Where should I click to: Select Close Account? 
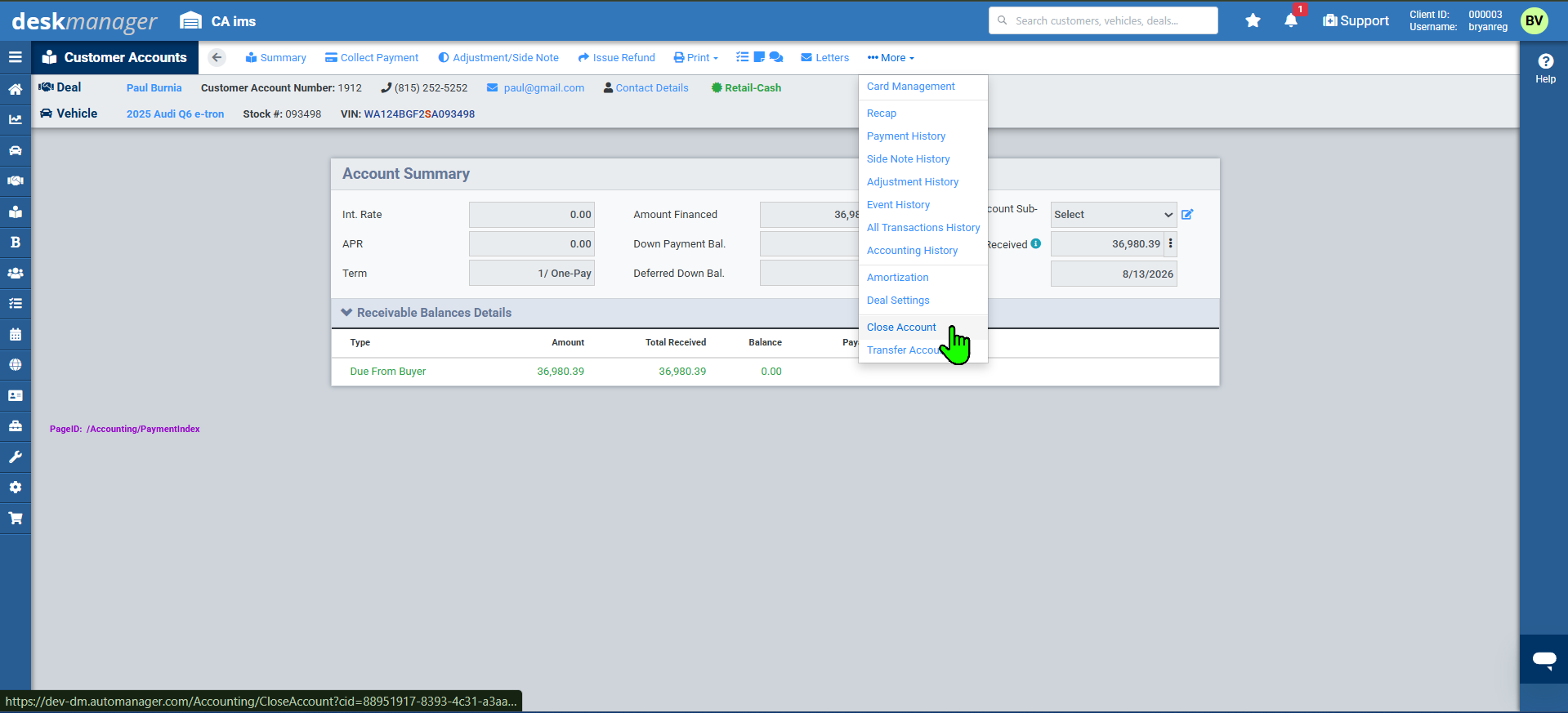pos(901,327)
